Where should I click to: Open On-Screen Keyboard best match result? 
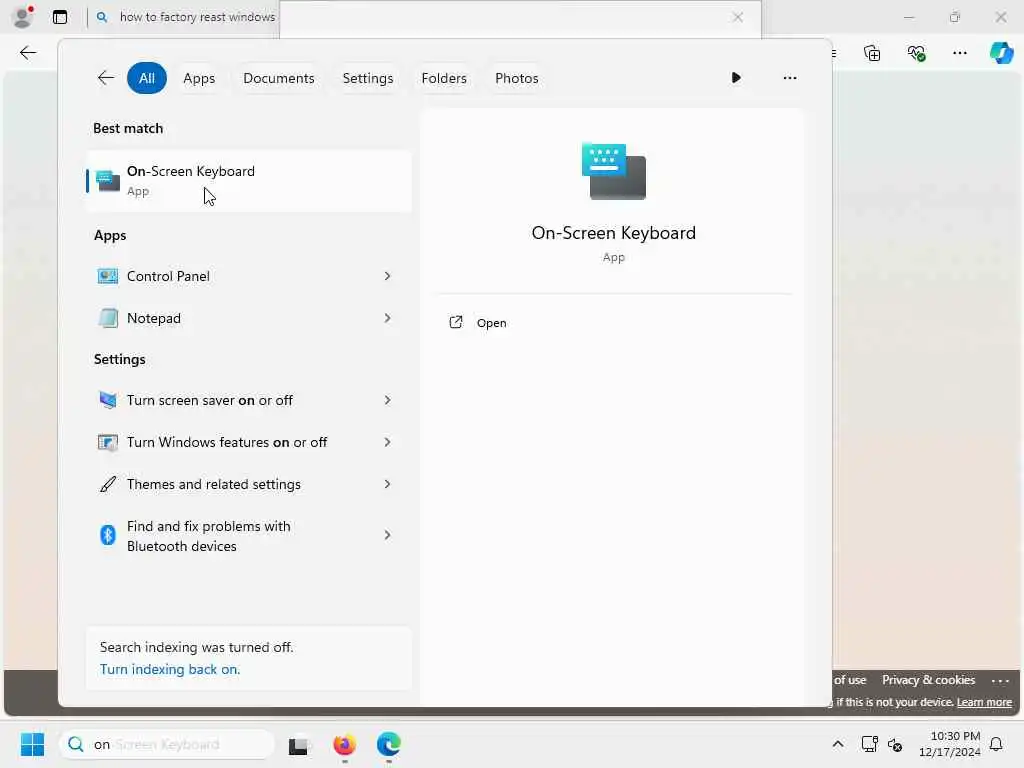249,181
